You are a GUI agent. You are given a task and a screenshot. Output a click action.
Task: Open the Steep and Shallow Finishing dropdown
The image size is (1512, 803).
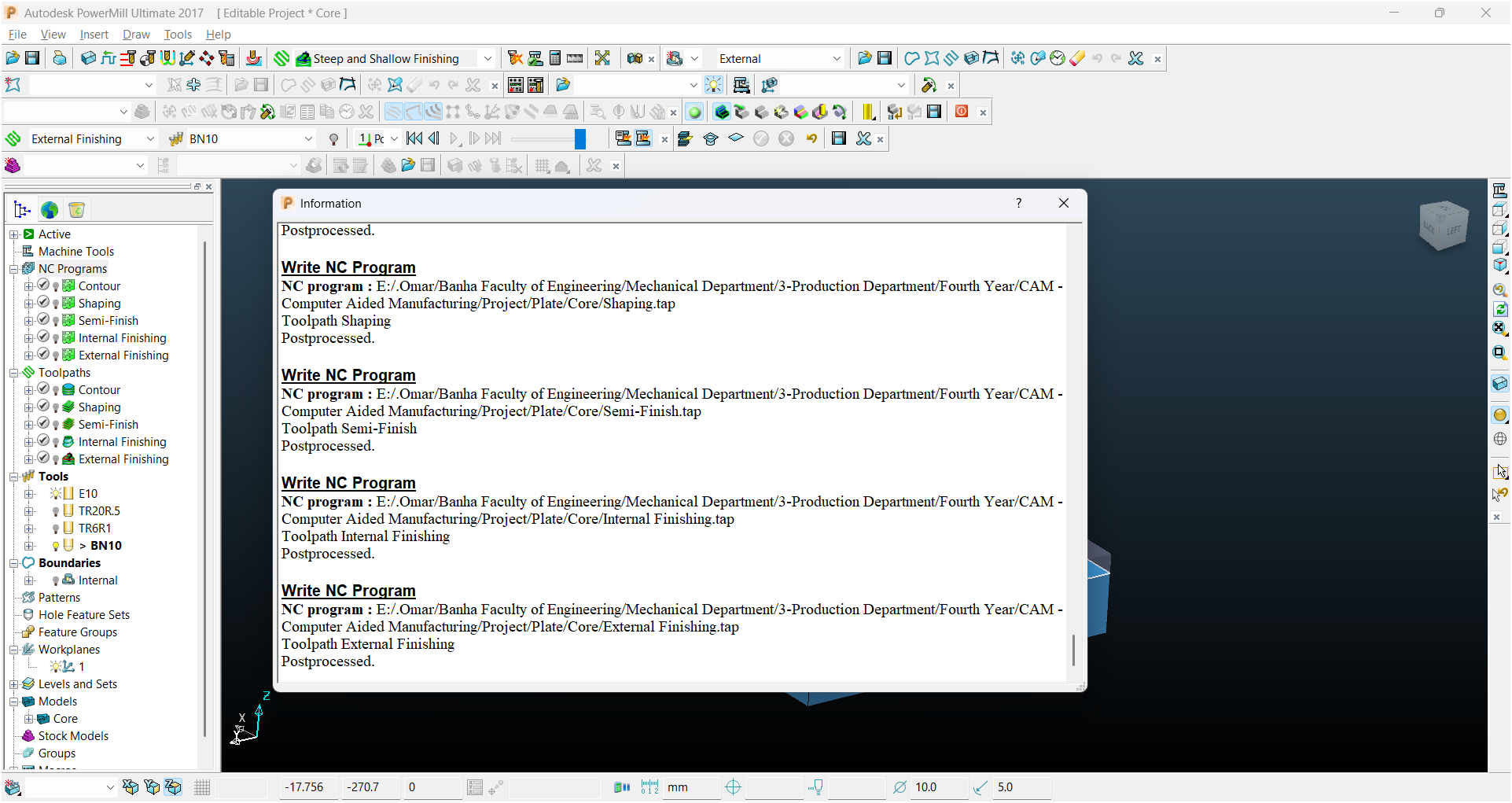pos(487,58)
